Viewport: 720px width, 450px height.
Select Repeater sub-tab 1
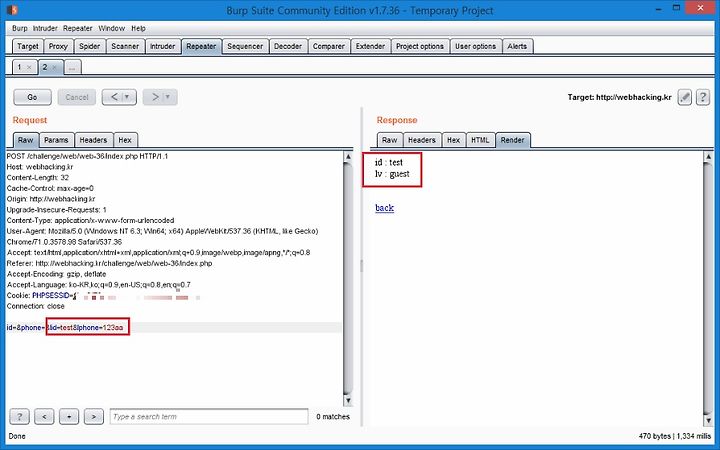tap(19, 67)
